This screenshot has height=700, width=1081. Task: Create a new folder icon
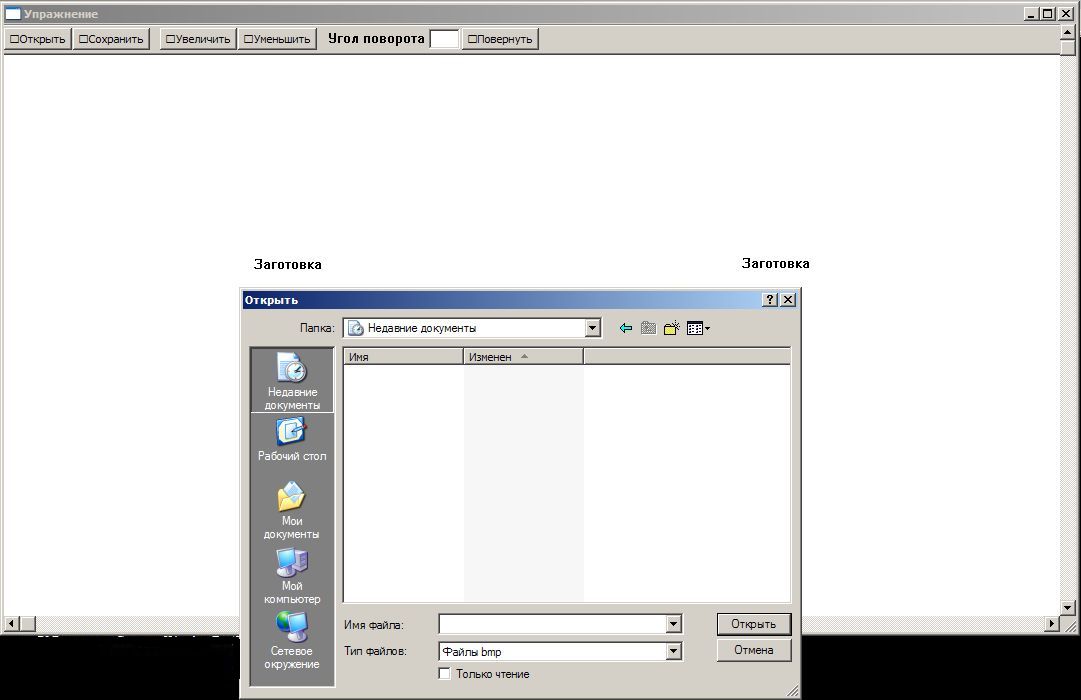click(x=671, y=328)
